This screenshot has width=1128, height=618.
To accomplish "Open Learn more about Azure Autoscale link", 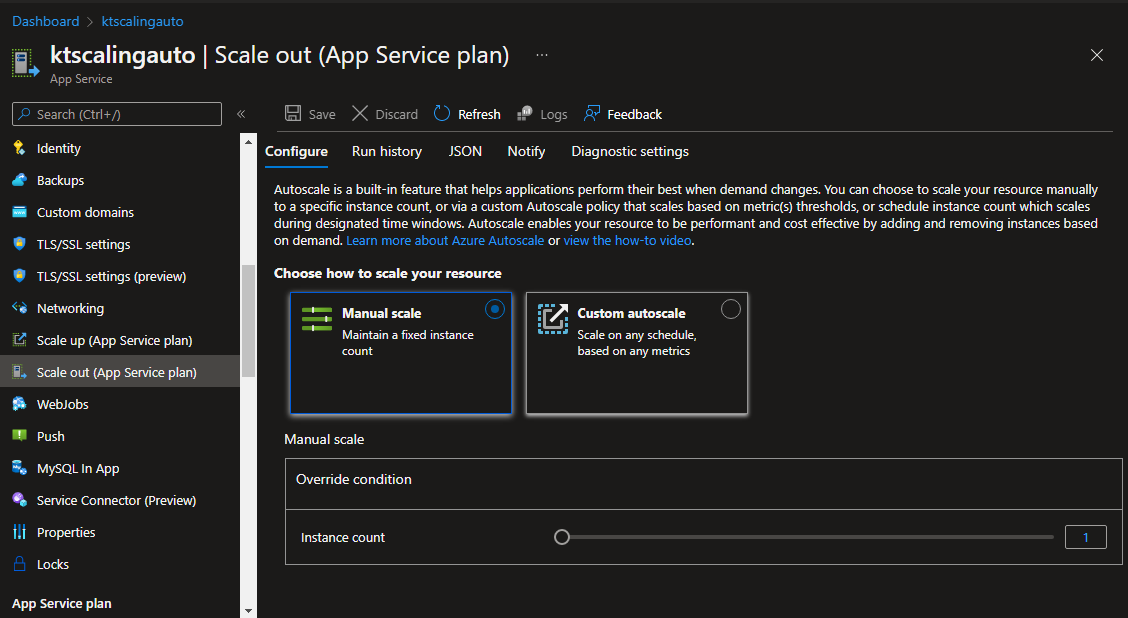I will (x=445, y=241).
